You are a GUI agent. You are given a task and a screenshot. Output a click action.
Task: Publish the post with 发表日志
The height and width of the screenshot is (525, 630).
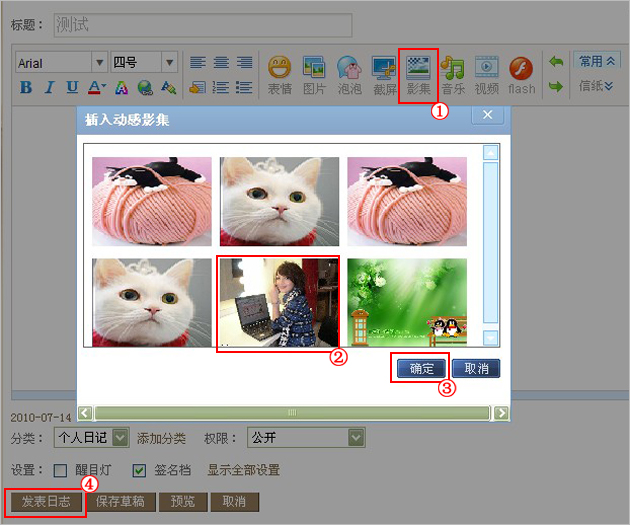[x=46, y=502]
